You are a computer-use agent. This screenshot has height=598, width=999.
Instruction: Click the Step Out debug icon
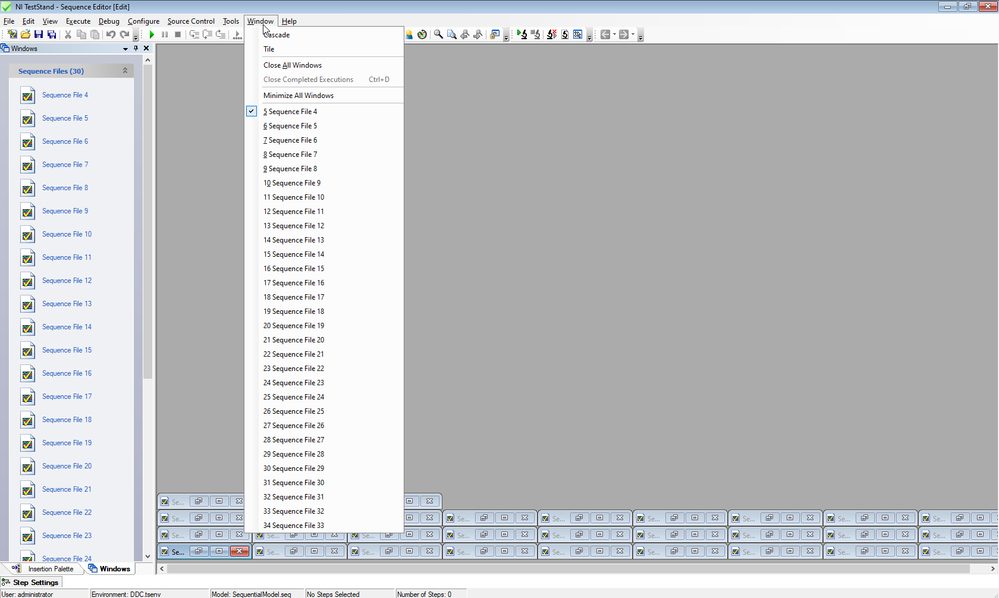pos(221,34)
